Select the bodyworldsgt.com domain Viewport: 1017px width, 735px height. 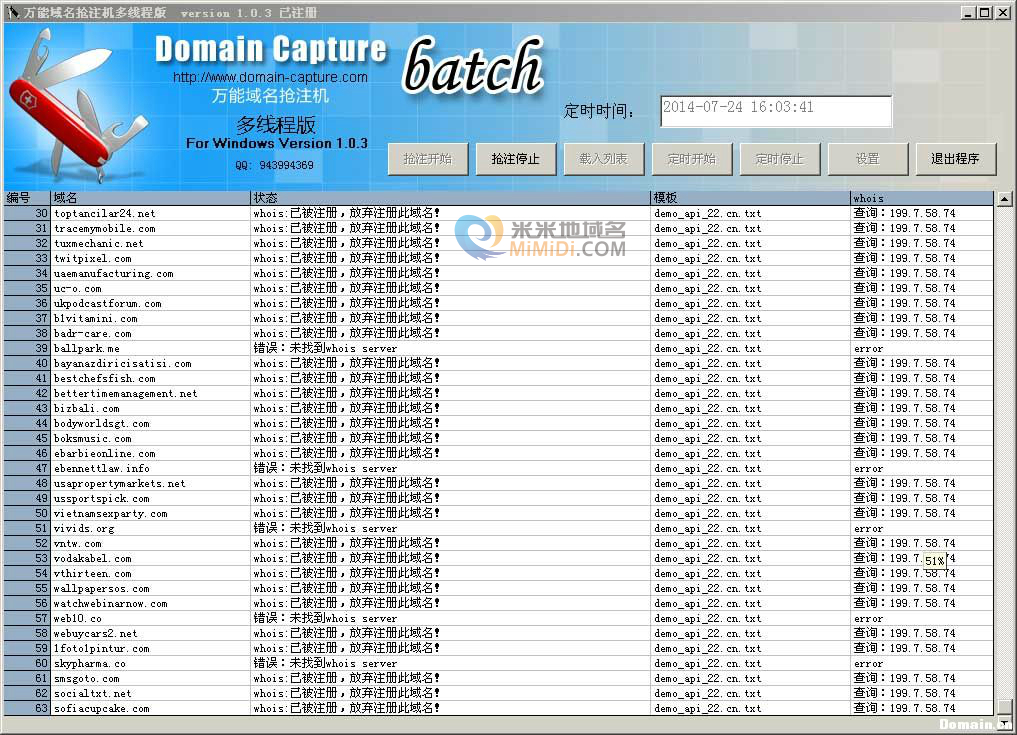point(102,423)
